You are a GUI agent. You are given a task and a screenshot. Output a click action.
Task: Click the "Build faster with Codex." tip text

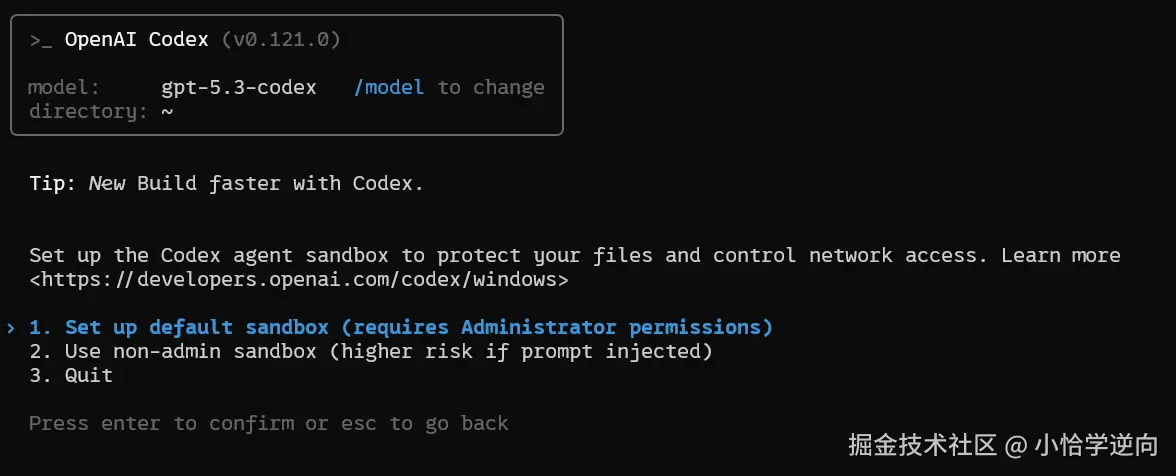280,184
